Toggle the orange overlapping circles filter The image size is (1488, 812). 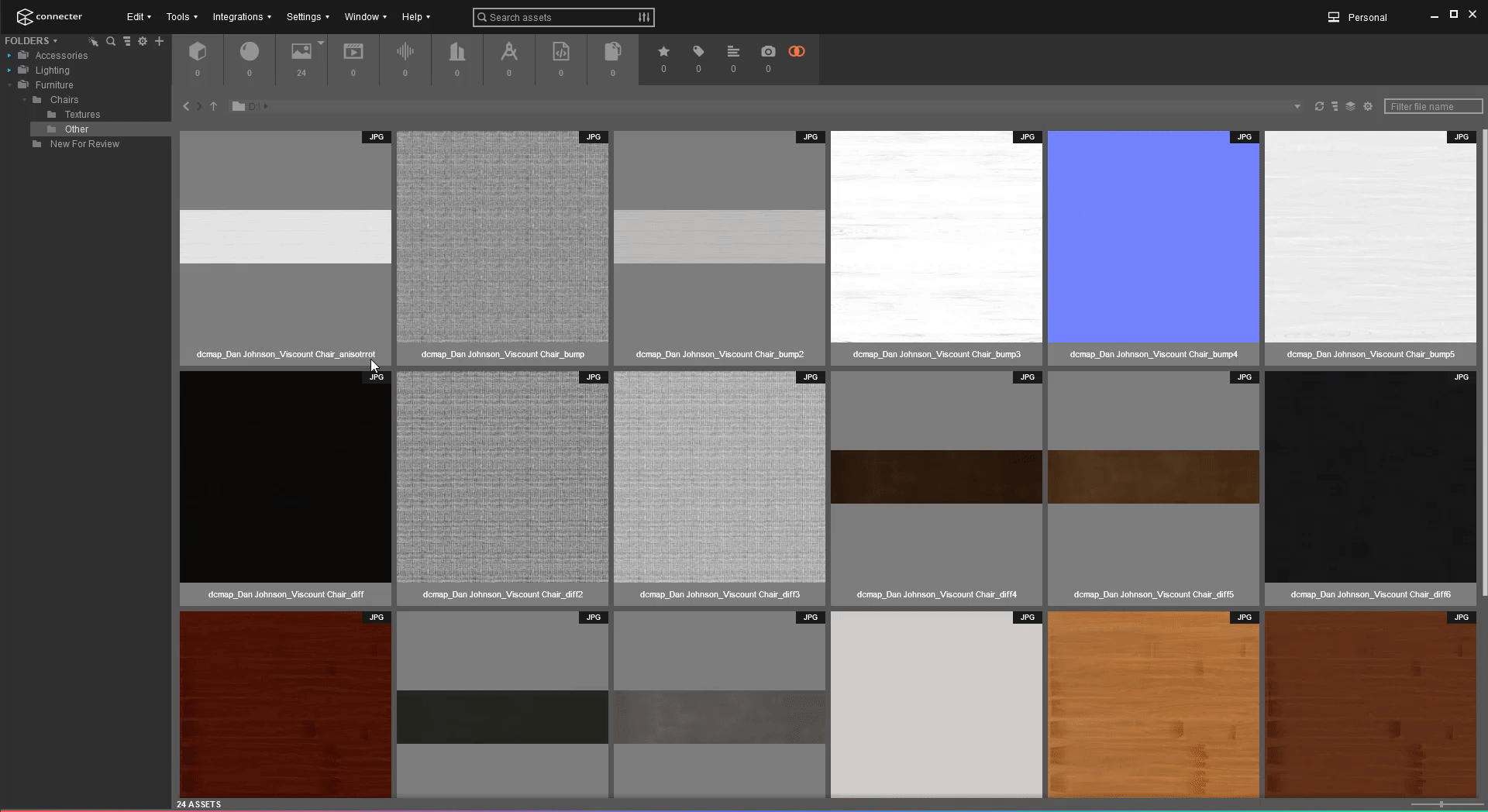797,52
